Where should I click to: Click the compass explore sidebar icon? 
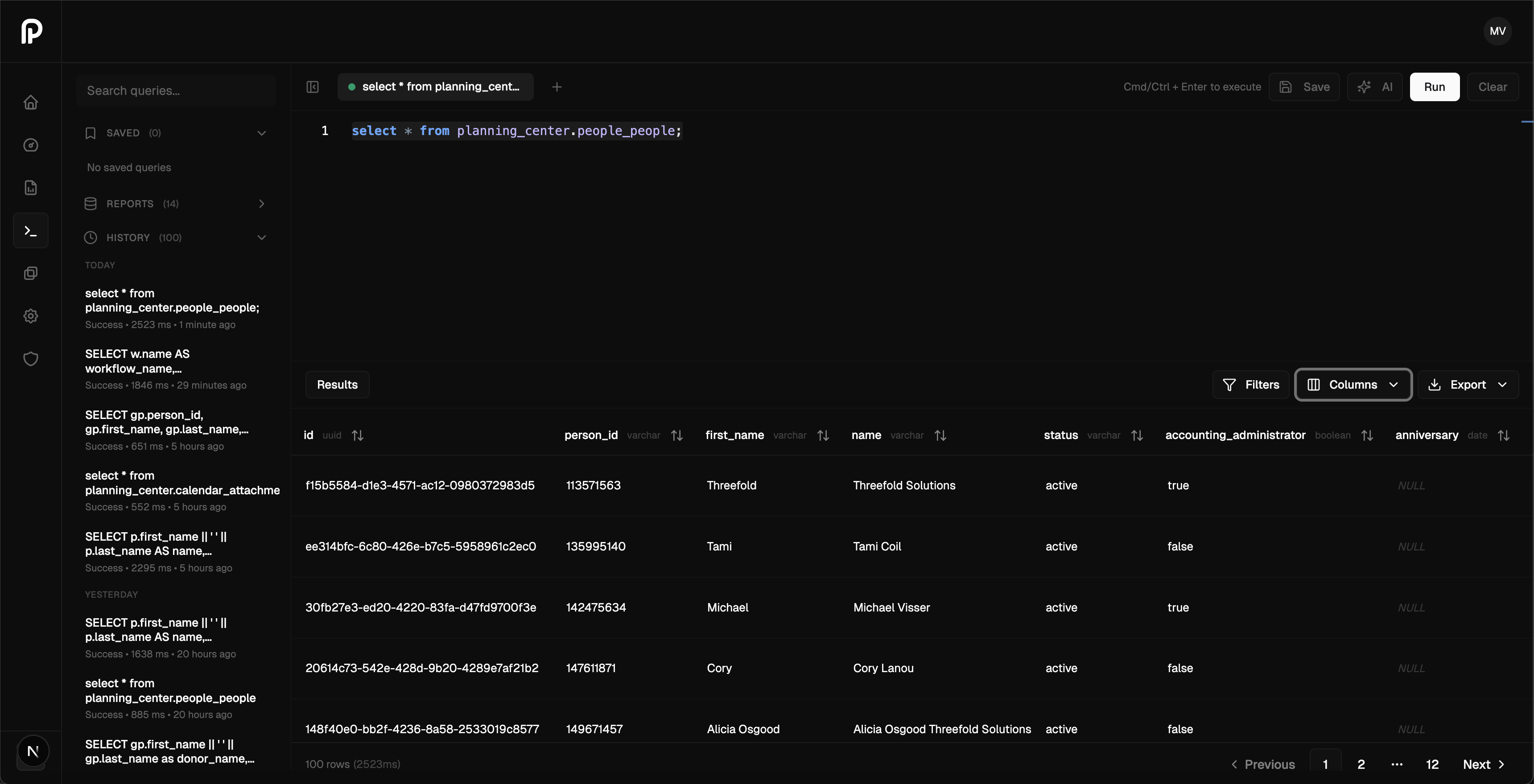click(x=30, y=145)
